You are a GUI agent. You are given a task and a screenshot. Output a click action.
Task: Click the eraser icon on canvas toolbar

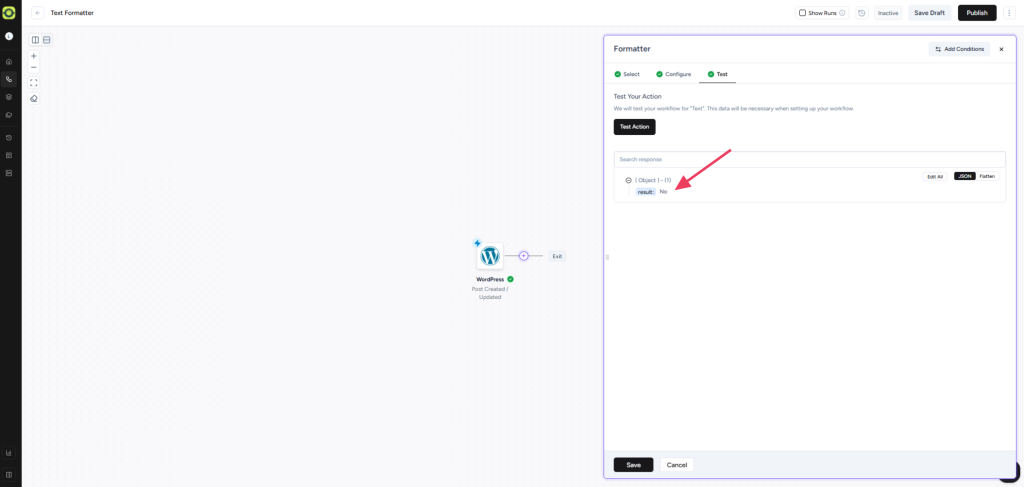coord(34,98)
